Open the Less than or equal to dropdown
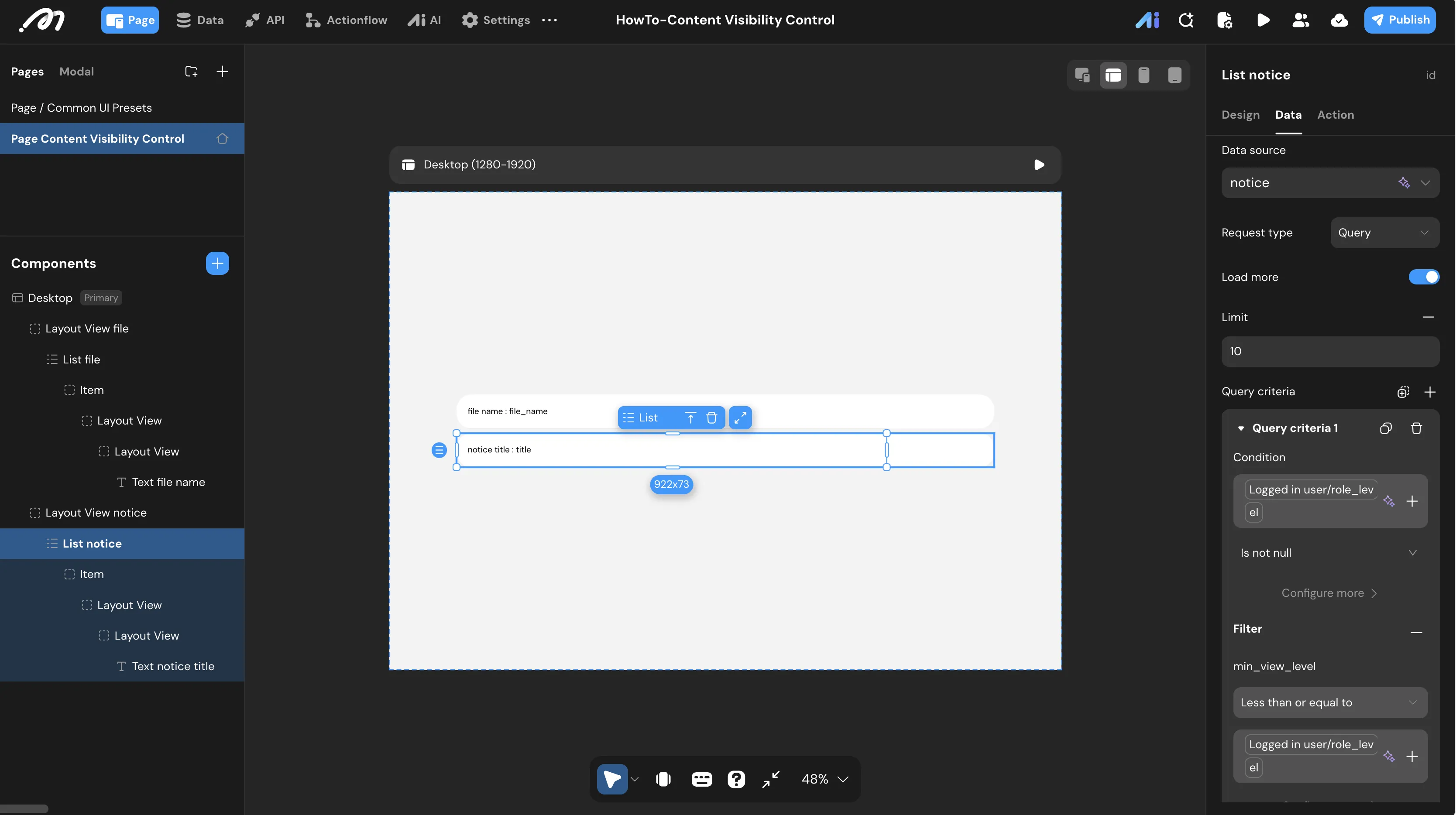 [x=1330, y=702]
